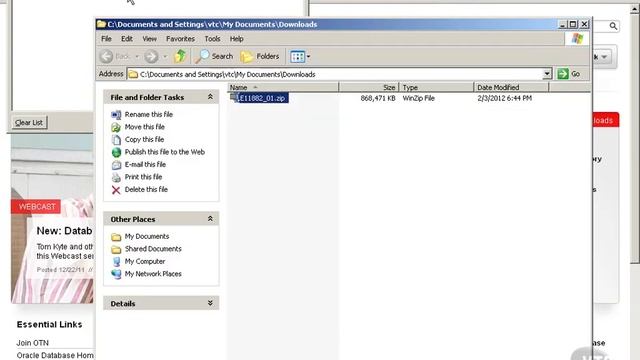Open the Help menu
Screen dimensions: 640x360
pos(236,39)
